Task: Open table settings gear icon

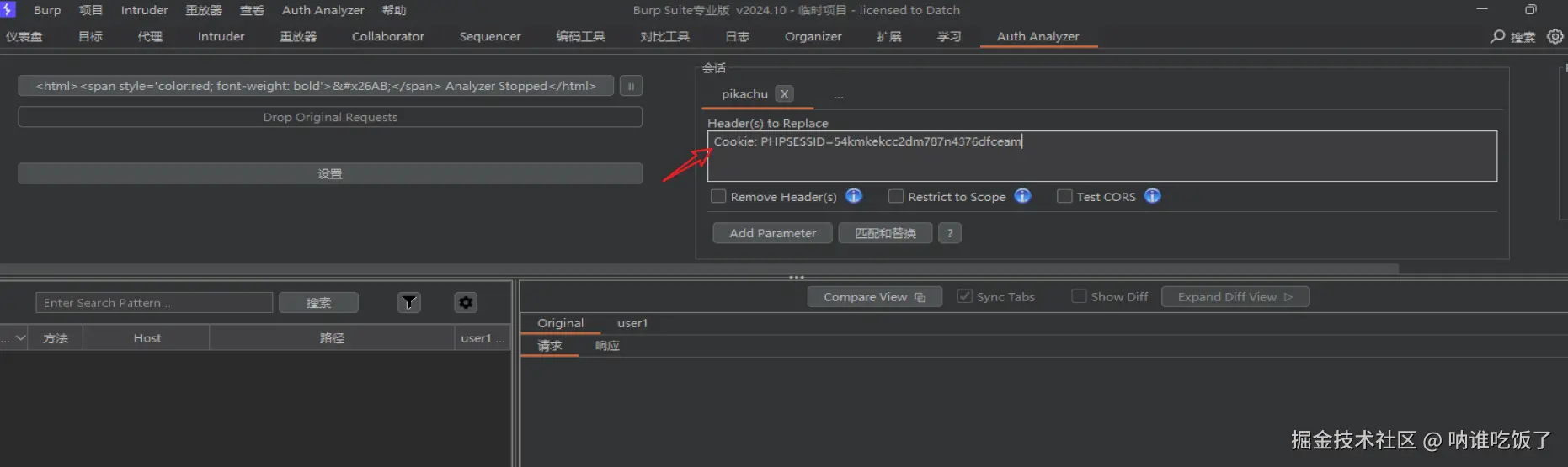Action: coord(466,302)
